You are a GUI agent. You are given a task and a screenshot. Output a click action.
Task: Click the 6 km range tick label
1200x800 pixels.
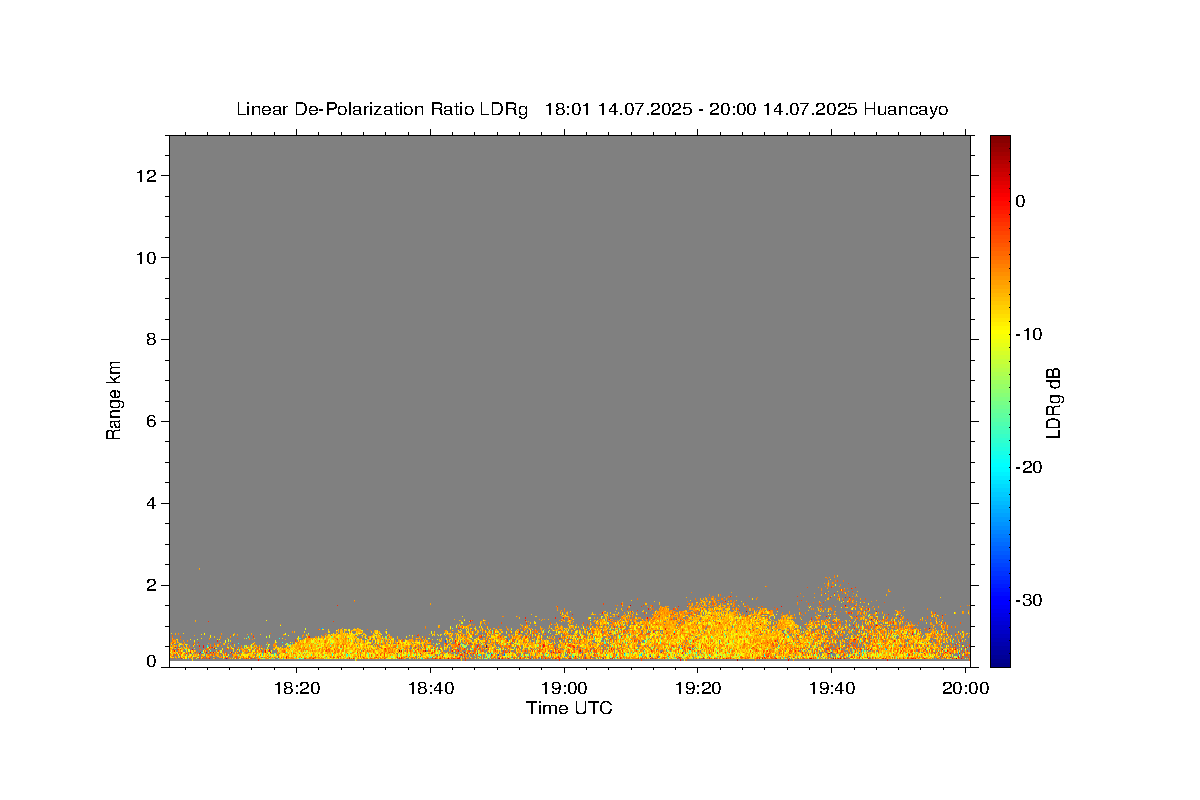pos(153,421)
